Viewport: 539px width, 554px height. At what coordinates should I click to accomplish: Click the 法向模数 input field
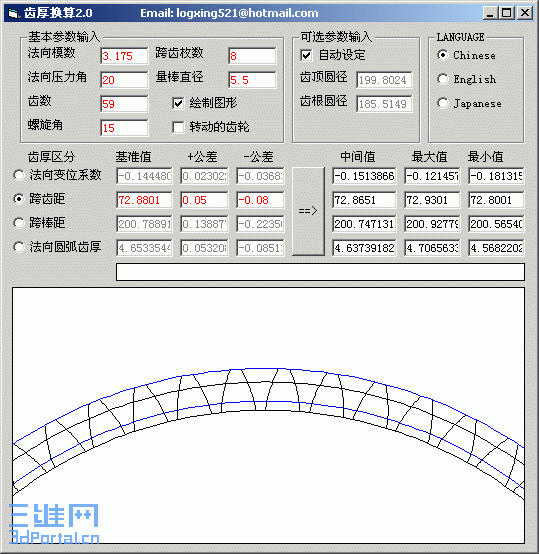(x=124, y=56)
